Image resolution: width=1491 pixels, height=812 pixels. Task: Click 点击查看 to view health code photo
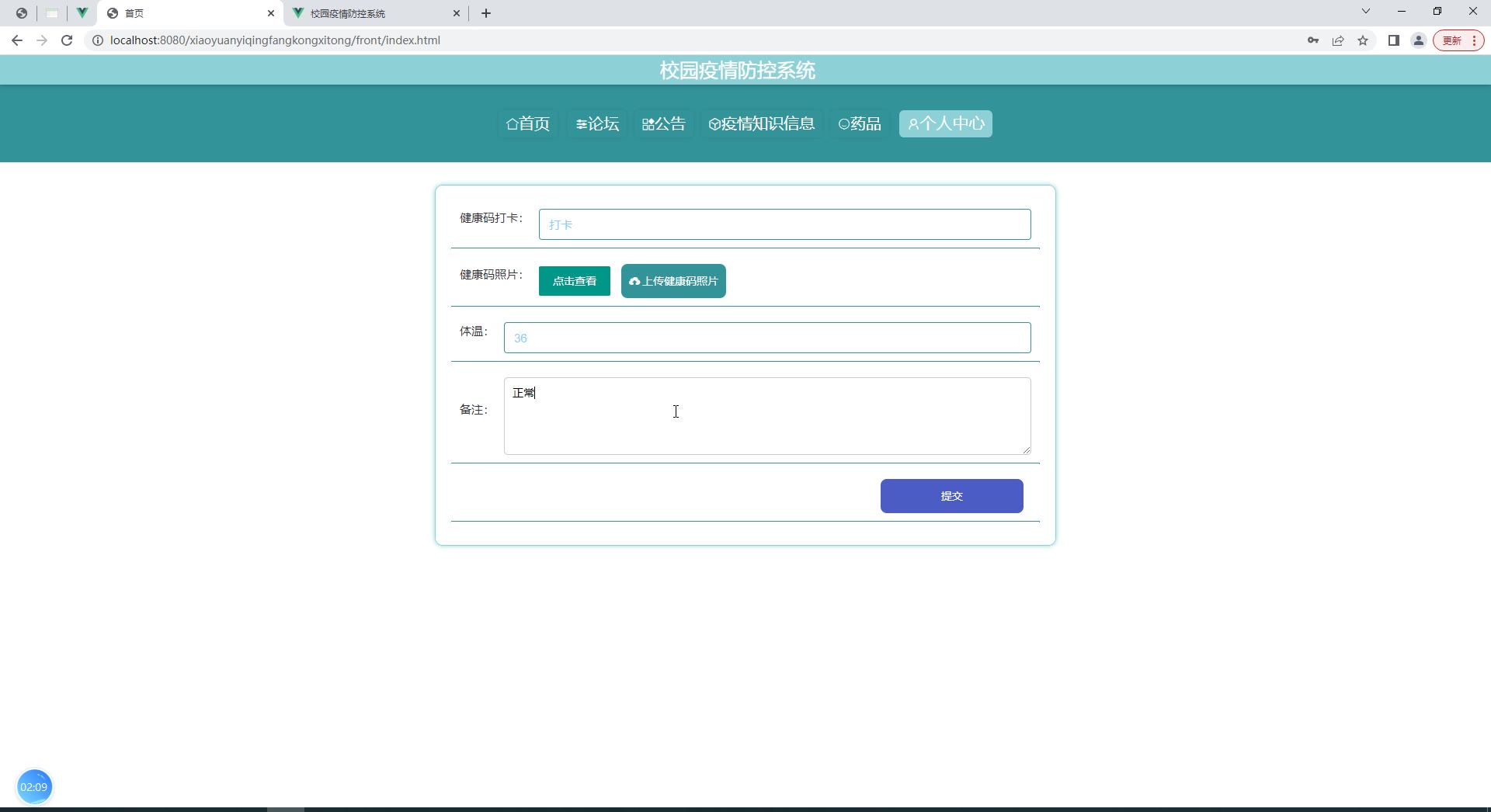pyautogui.click(x=575, y=281)
